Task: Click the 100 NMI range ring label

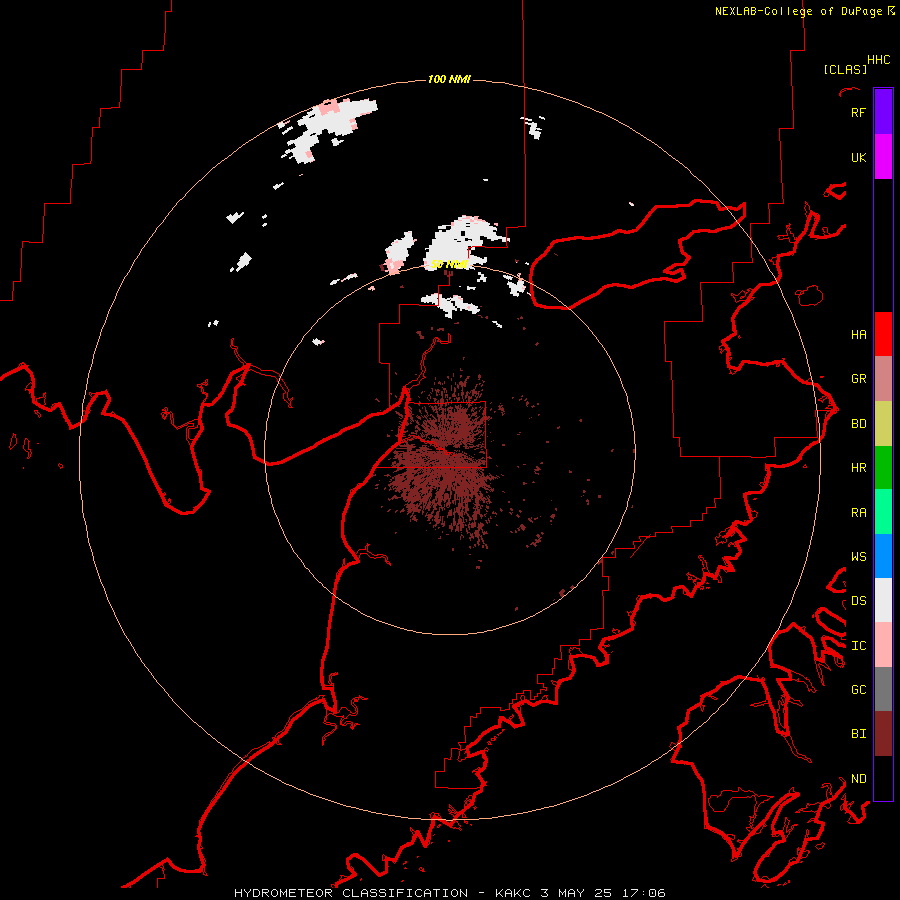Action: pos(449,79)
